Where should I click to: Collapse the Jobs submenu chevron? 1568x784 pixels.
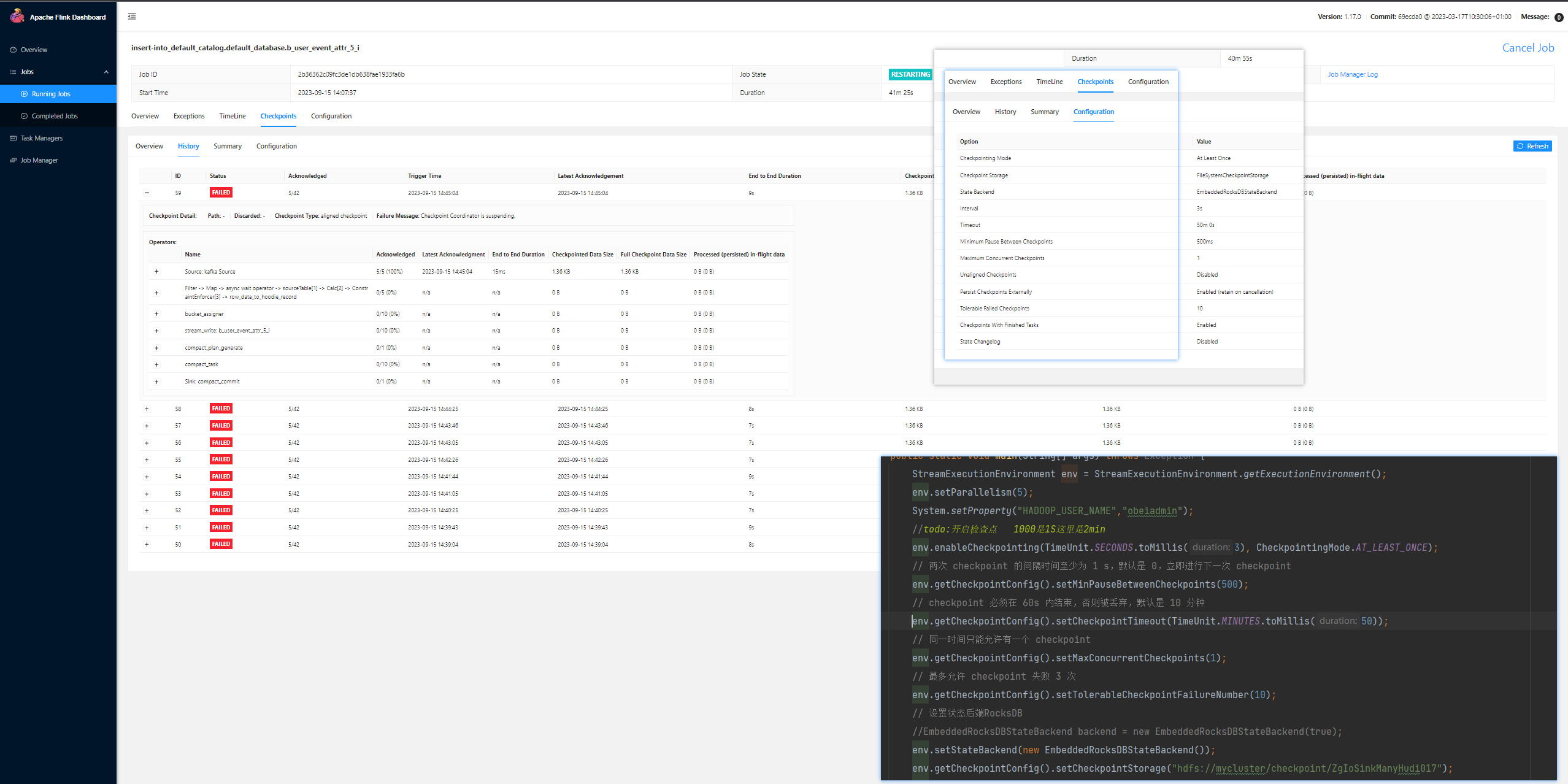(106, 72)
